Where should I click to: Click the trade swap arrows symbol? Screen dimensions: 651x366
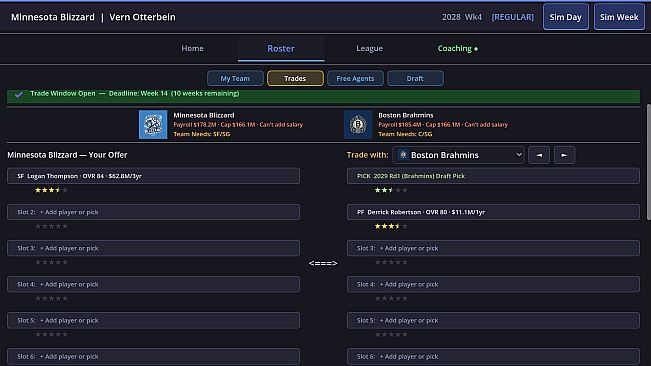tap(323, 263)
